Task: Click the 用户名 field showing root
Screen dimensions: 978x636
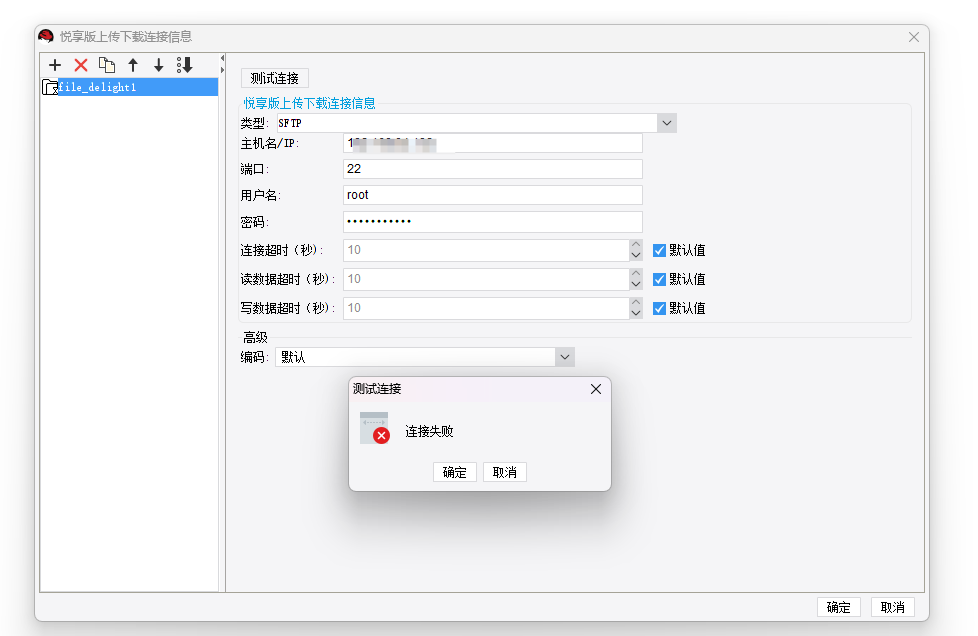Action: 493,195
